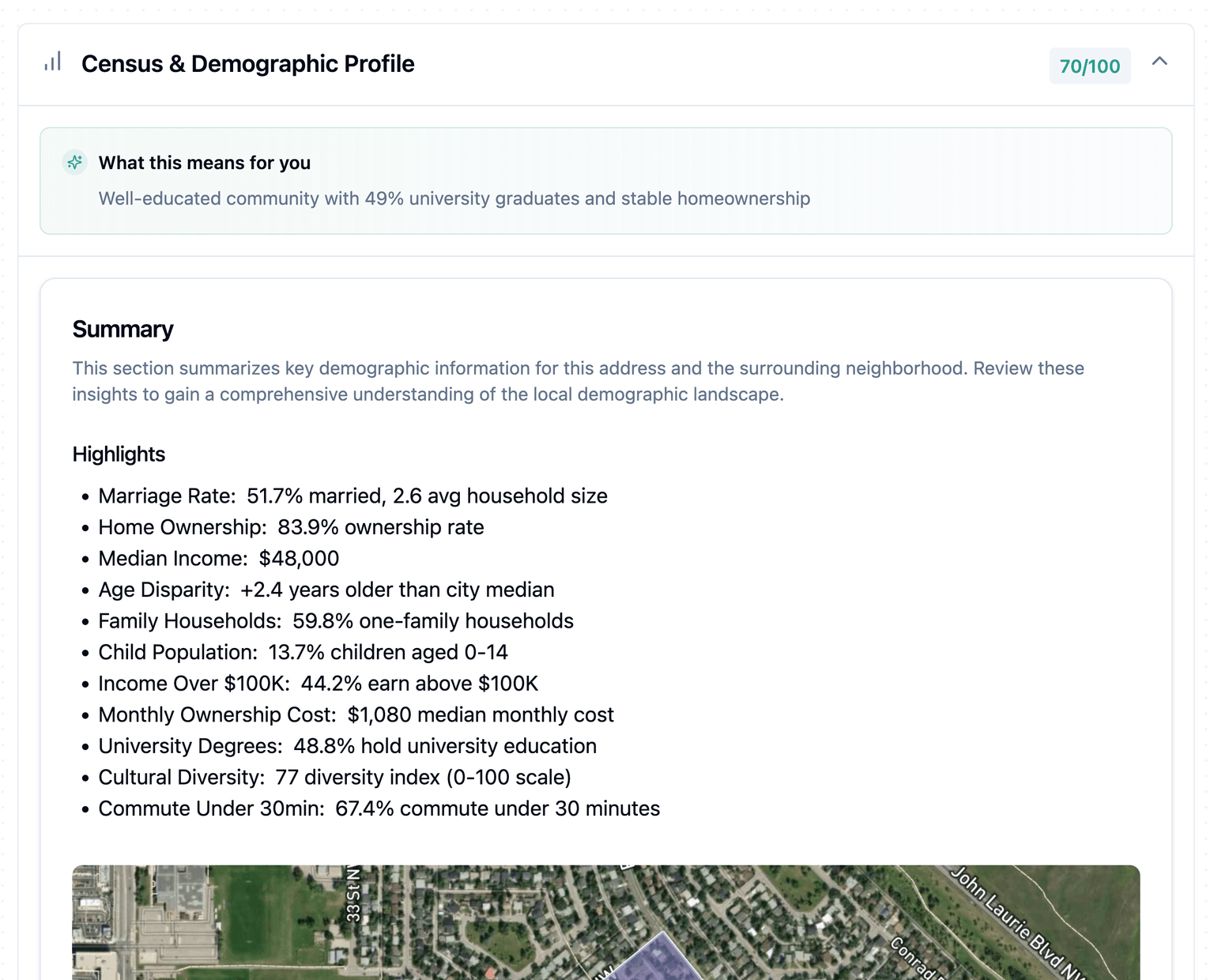Click the well-educated community insight text

pyautogui.click(x=454, y=198)
